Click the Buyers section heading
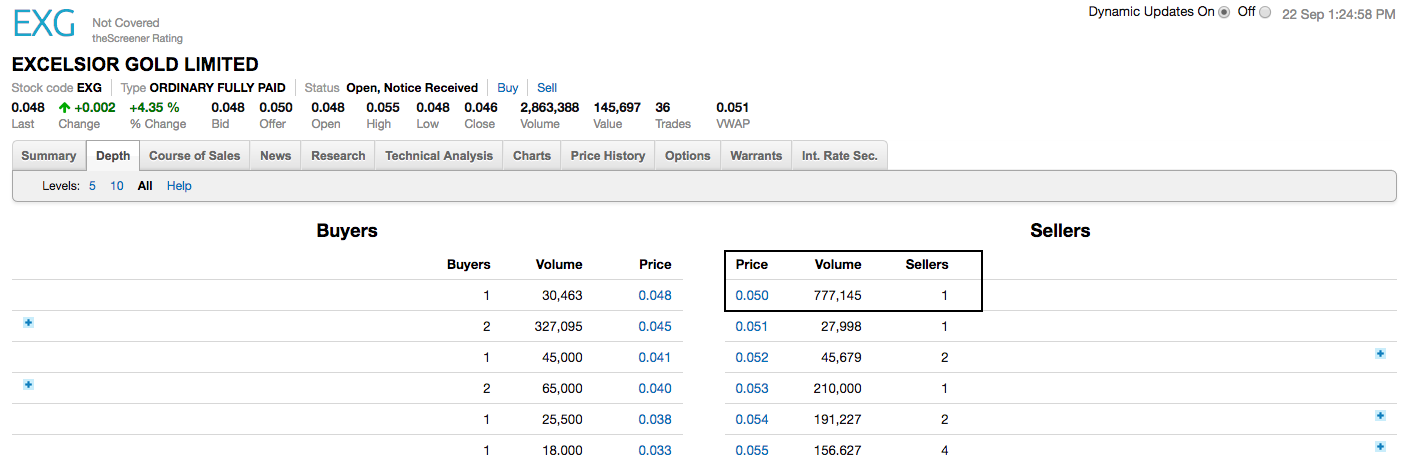This screenshot has width=1402, height=455. point(347,231)
